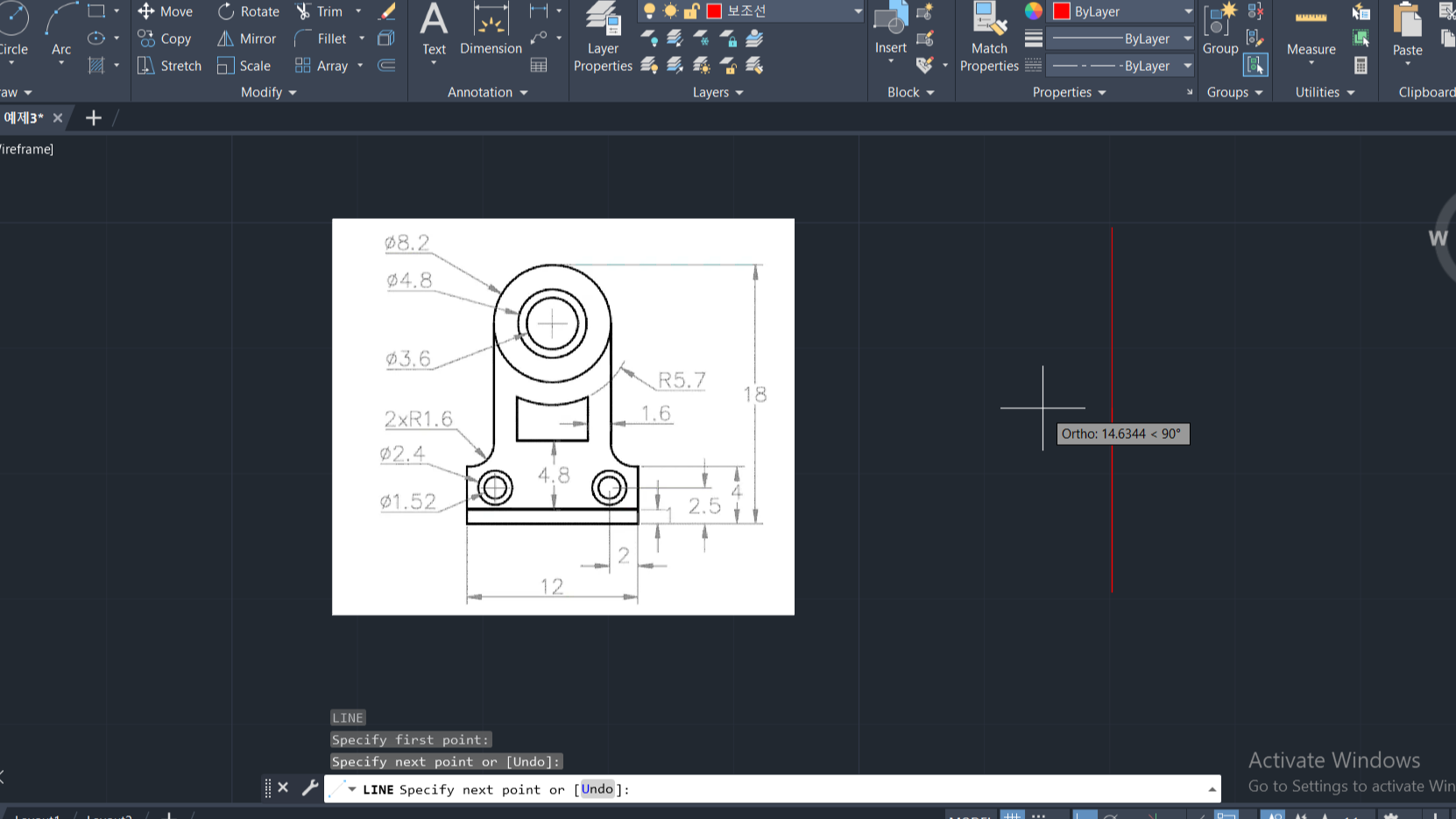Click the Offset icon in Modify
The width and height of the screenshot is (1456, 819).
click(386, 66)
